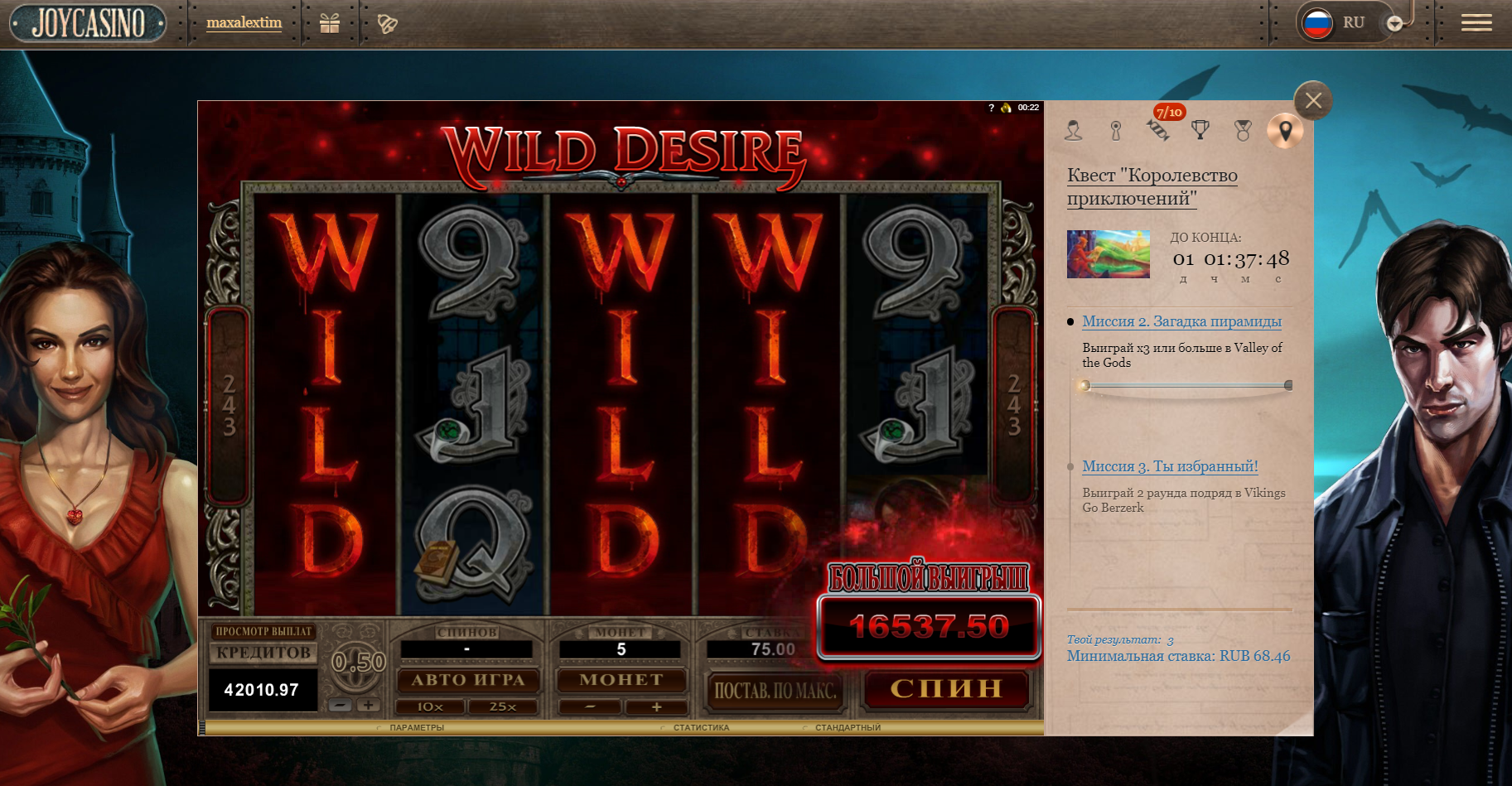
Task: Increase coin count with plus under МОНЕТ
Action: click(656, 706)
